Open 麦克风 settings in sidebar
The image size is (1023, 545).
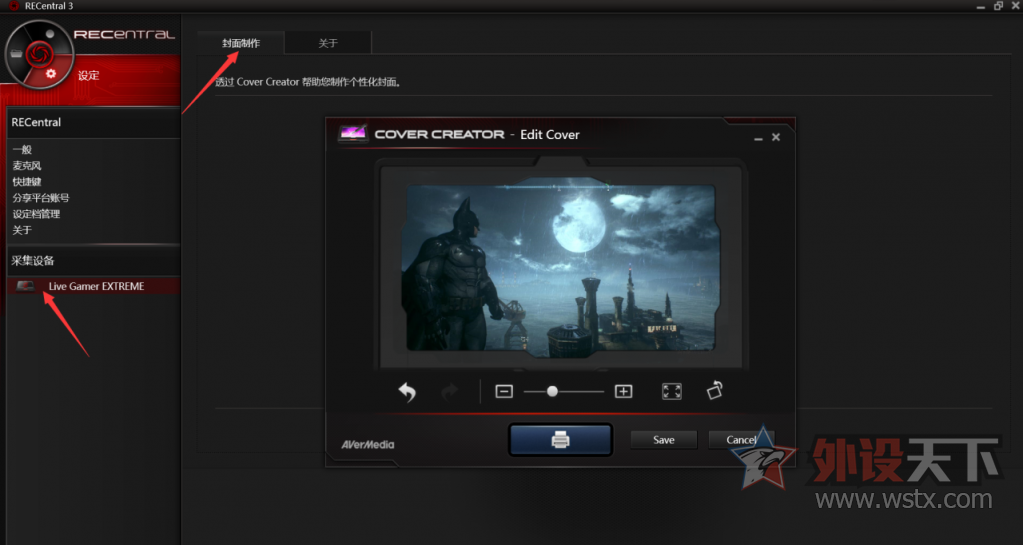point(27,166)
